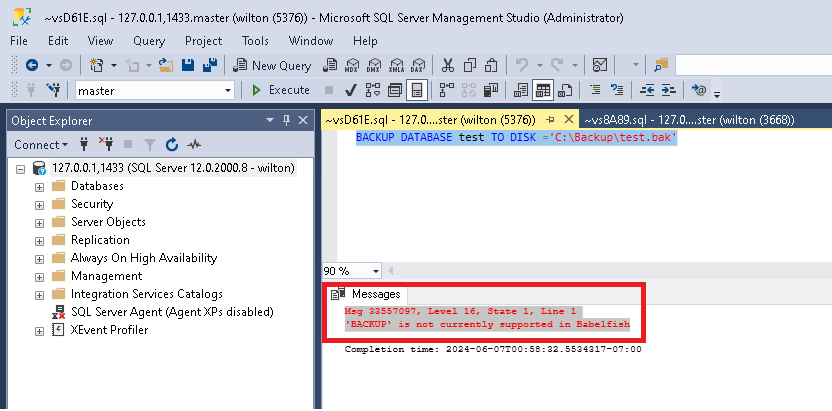This screenshot has width=832, height=411.
Task: Open the View menu
Action: [100, 41]
